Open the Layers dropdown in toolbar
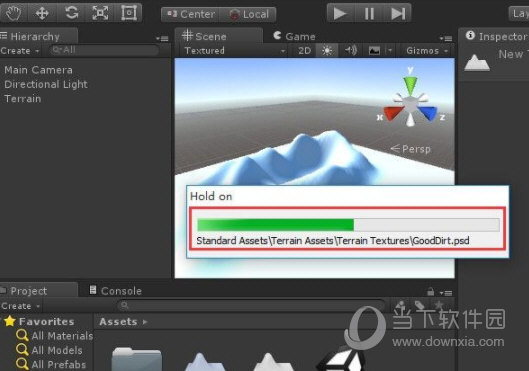The width and height of the screenshot is (529, 371). click(519, 13)
